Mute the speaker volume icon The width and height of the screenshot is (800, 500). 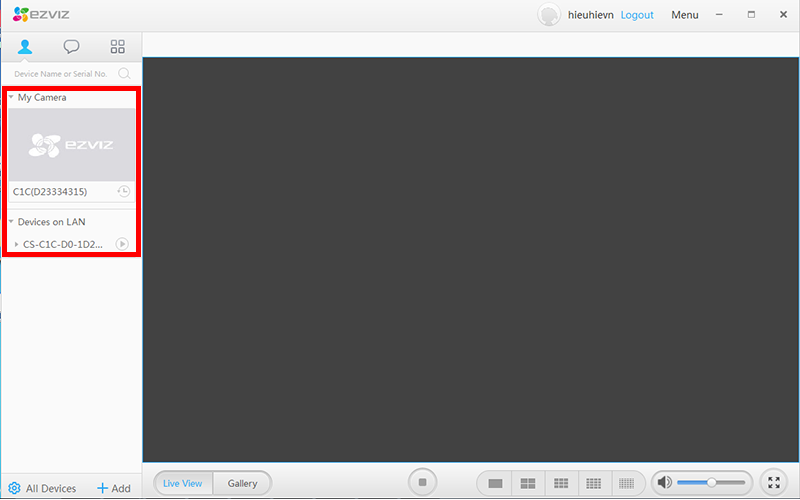[664, 483]
